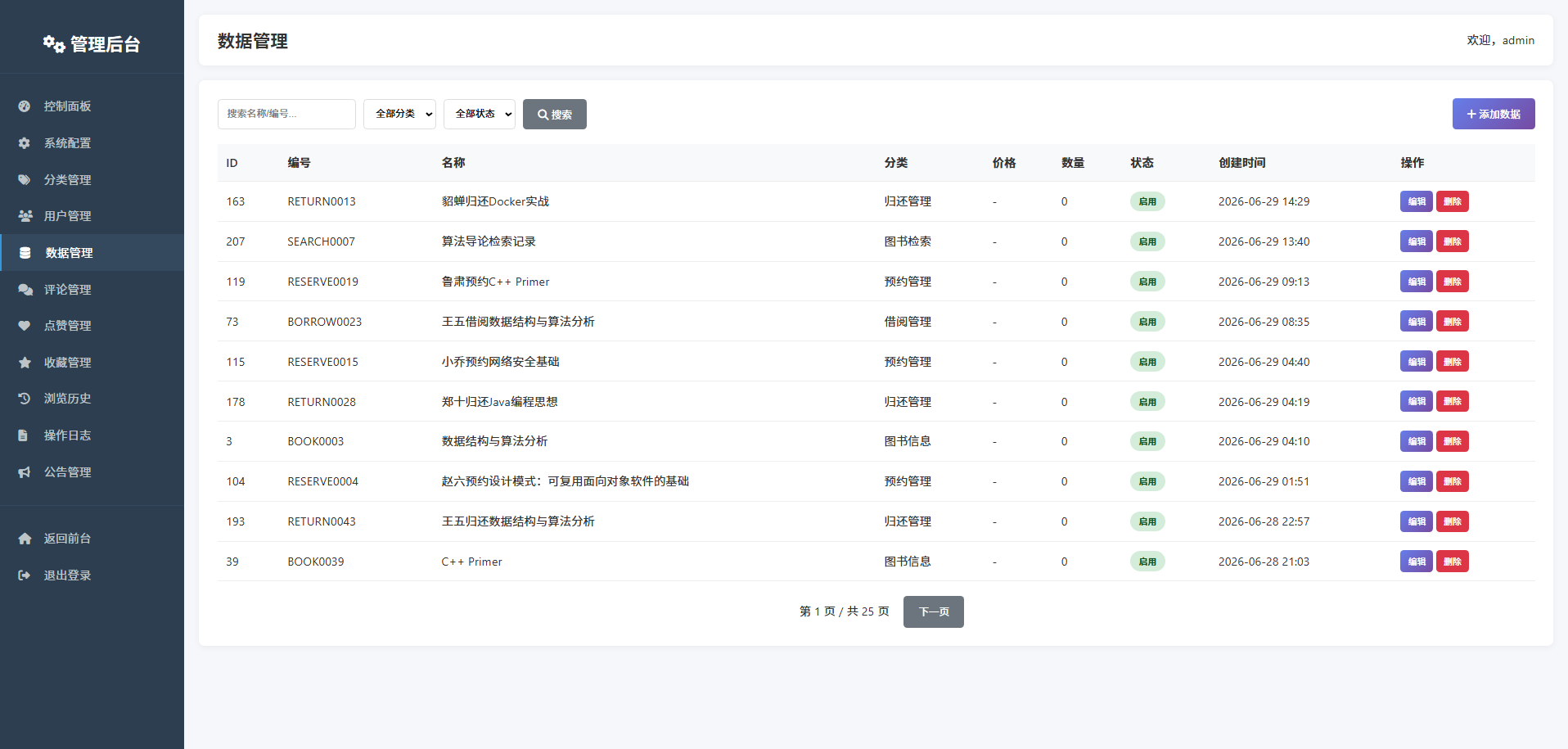Viewport: 1568px width, 749px height.
Task: Click the 公告管理 megaphone icon
Action: pos(25,472)
